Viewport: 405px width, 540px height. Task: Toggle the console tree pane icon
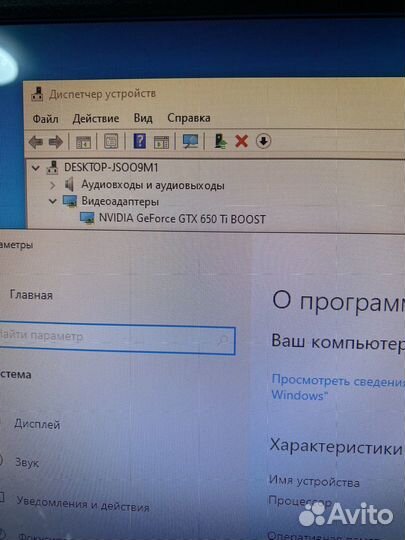tap(83, 142)
